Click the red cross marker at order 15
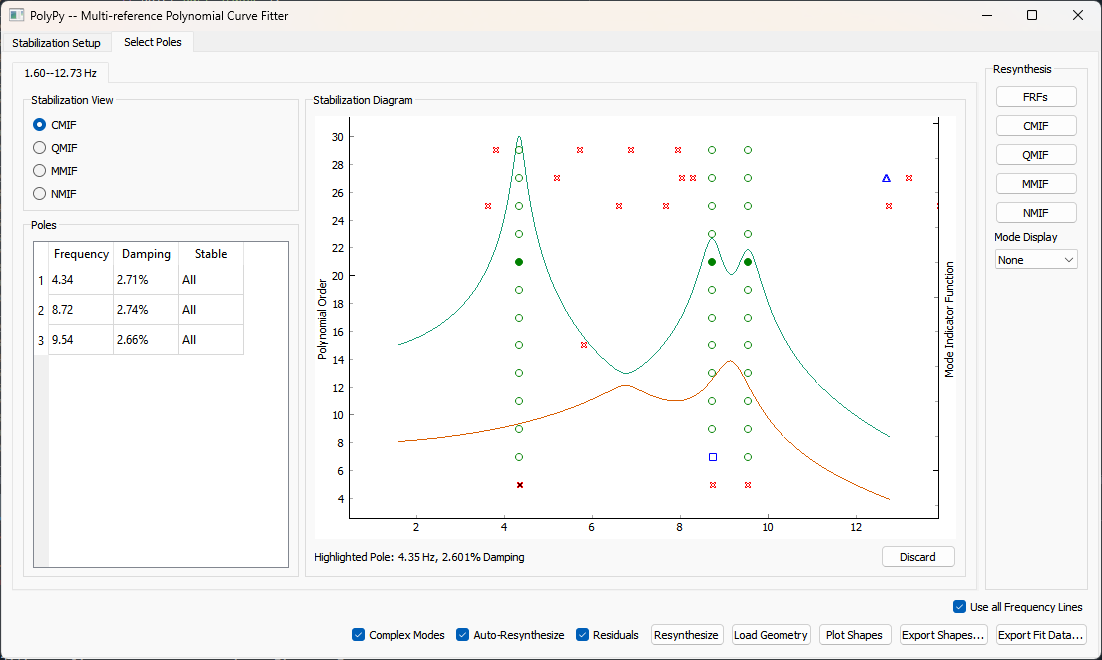 coord(584,345)
